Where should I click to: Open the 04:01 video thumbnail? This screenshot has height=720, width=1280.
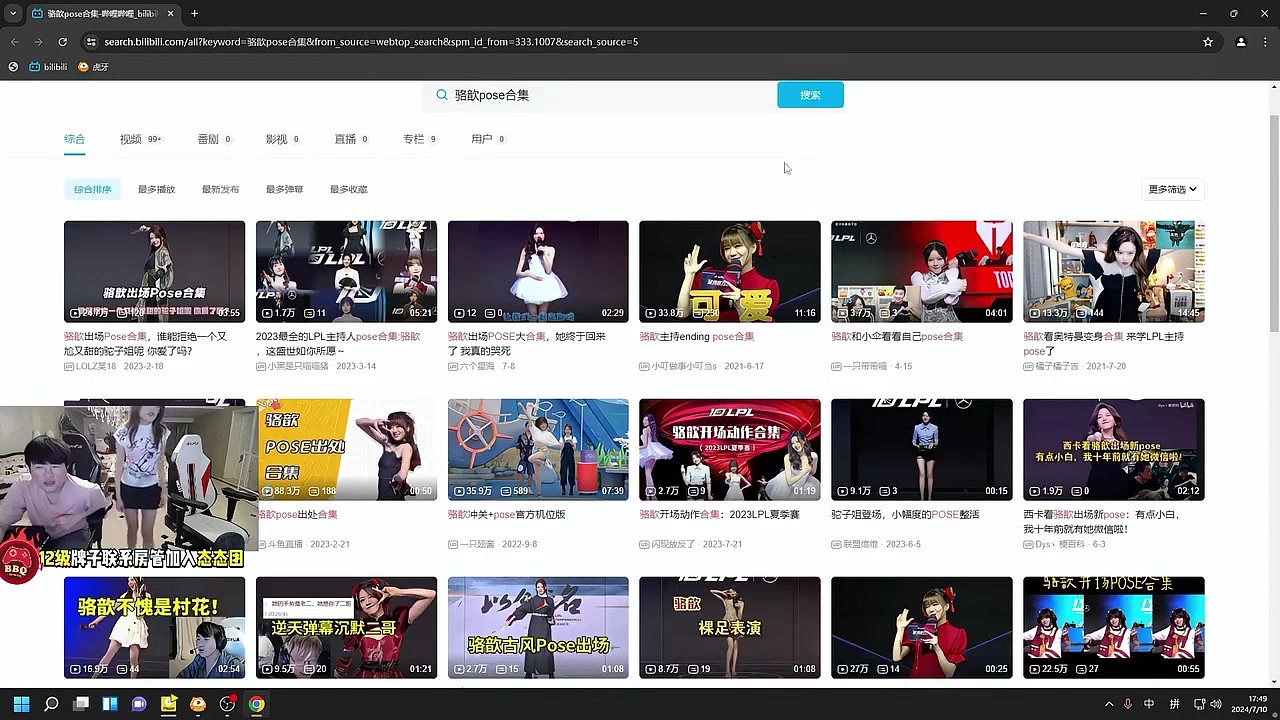coord(922,271)
